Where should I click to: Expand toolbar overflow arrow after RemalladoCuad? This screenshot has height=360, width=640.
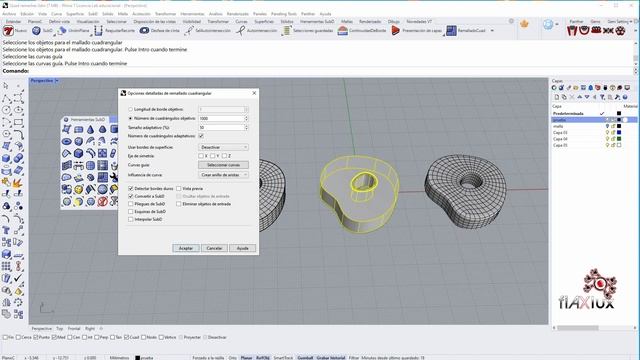pyautogui.click(x=492, y=31)
